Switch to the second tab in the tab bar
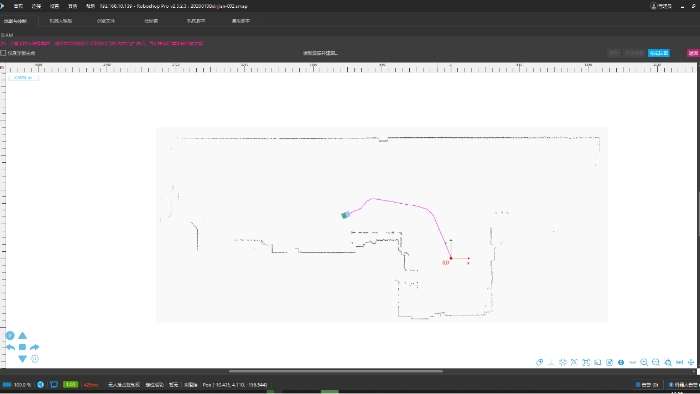This screenshot has height=394, width=700. pos(61,21)
